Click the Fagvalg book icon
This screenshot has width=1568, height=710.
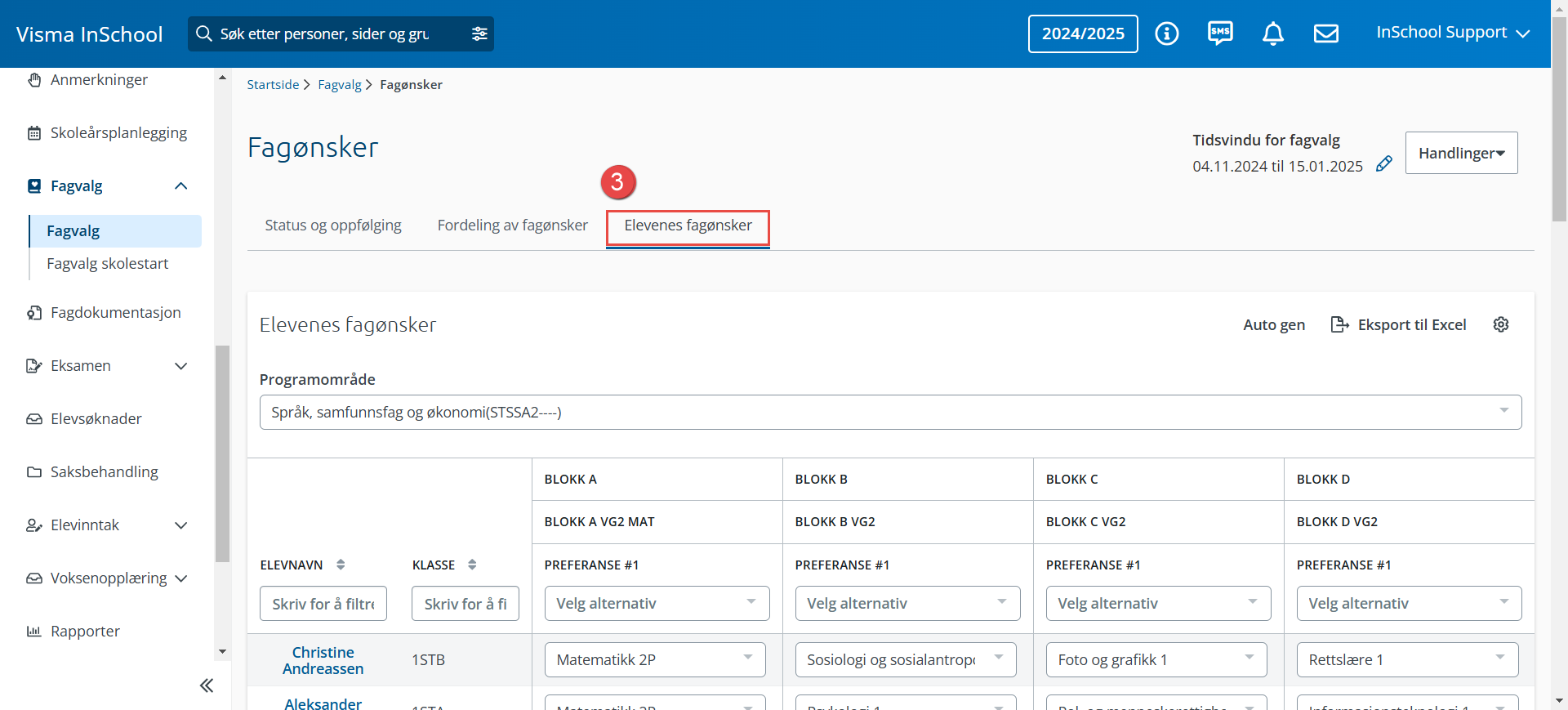[34, 186]
